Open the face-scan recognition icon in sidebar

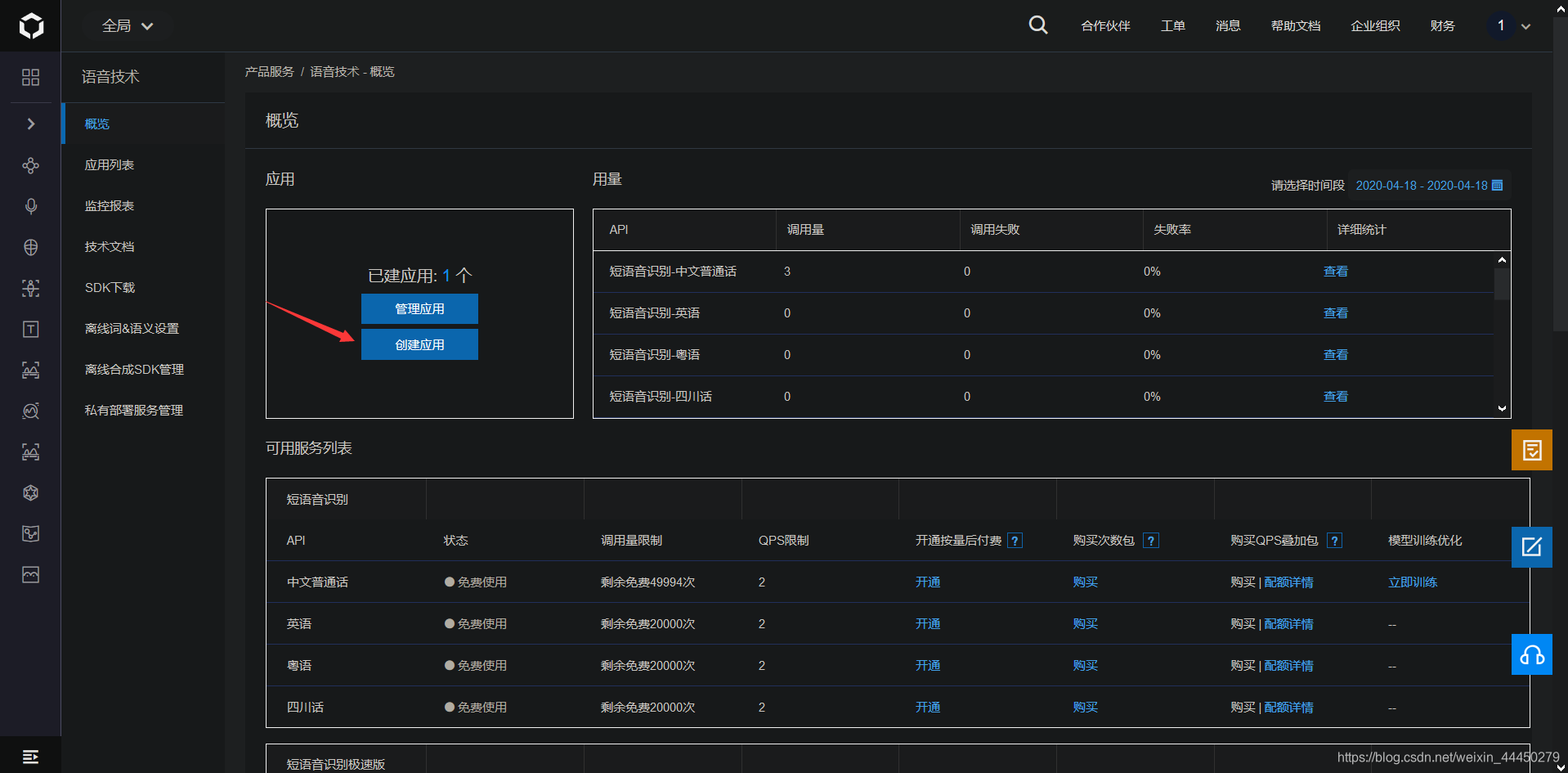(30, 288)
